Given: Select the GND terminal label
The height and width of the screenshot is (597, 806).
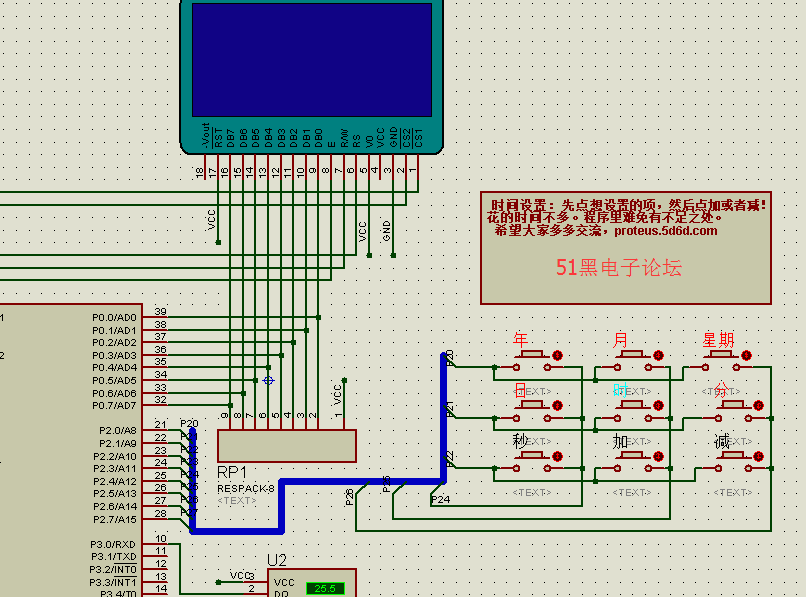Looking at the screenshot, I should click(387, 231).
